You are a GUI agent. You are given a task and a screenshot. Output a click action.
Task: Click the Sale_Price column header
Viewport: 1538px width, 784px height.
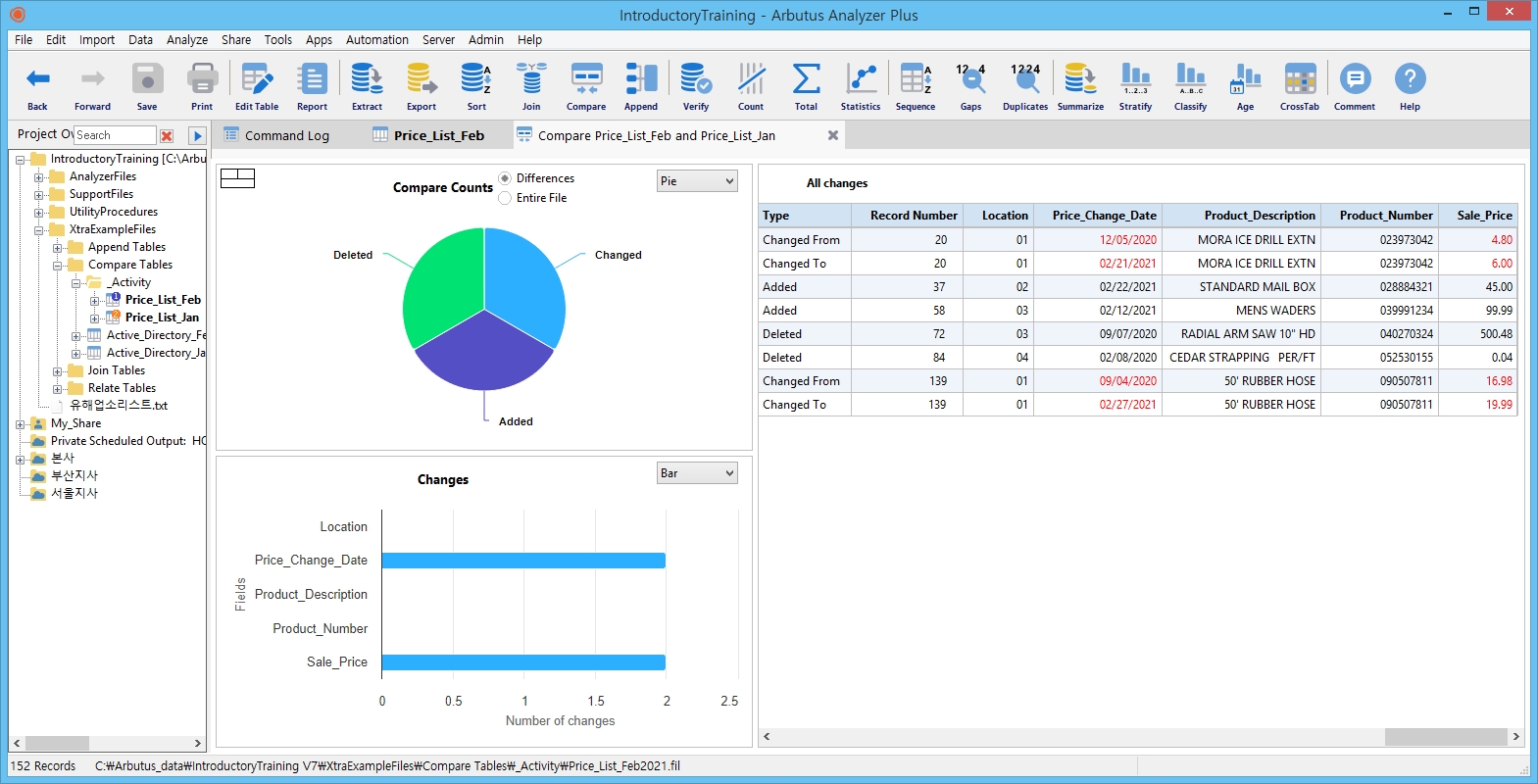[x=1478, y=216]
